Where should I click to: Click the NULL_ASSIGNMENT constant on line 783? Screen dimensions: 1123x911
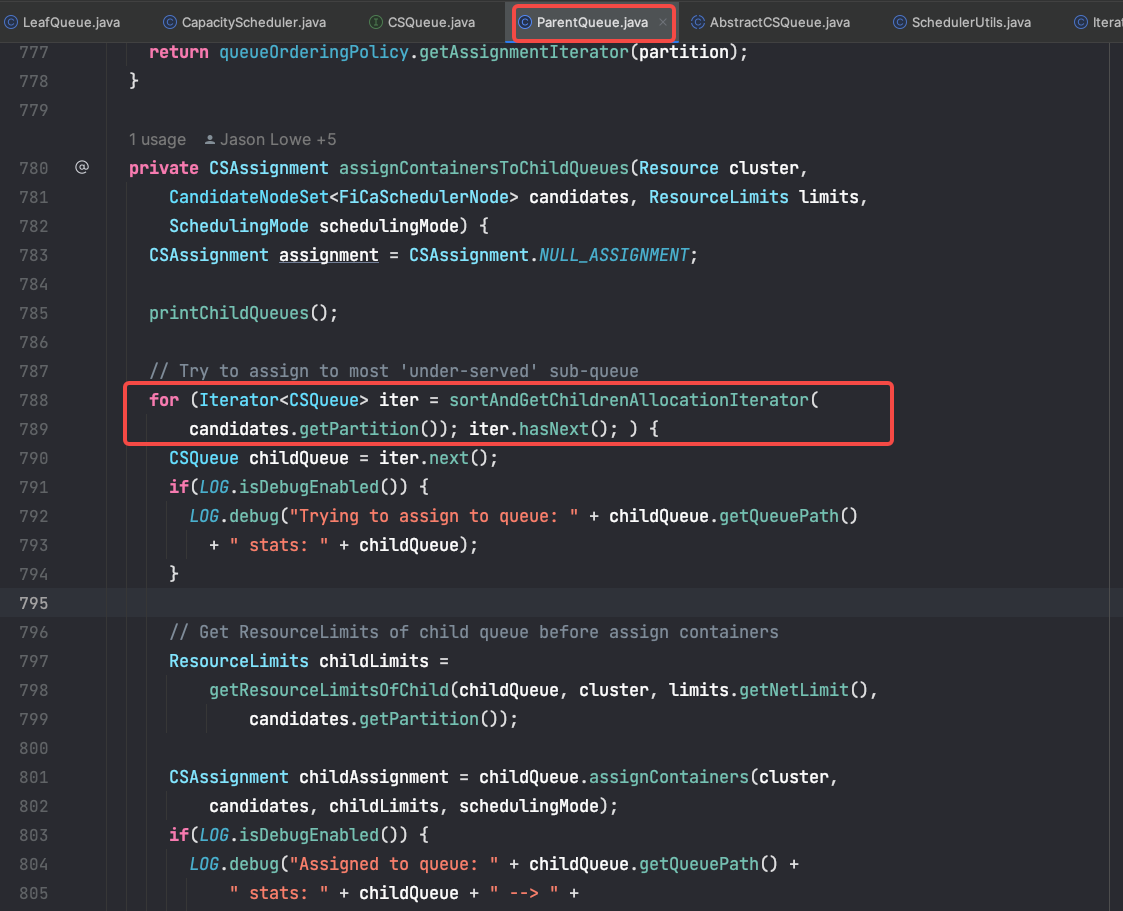(614, 255)
